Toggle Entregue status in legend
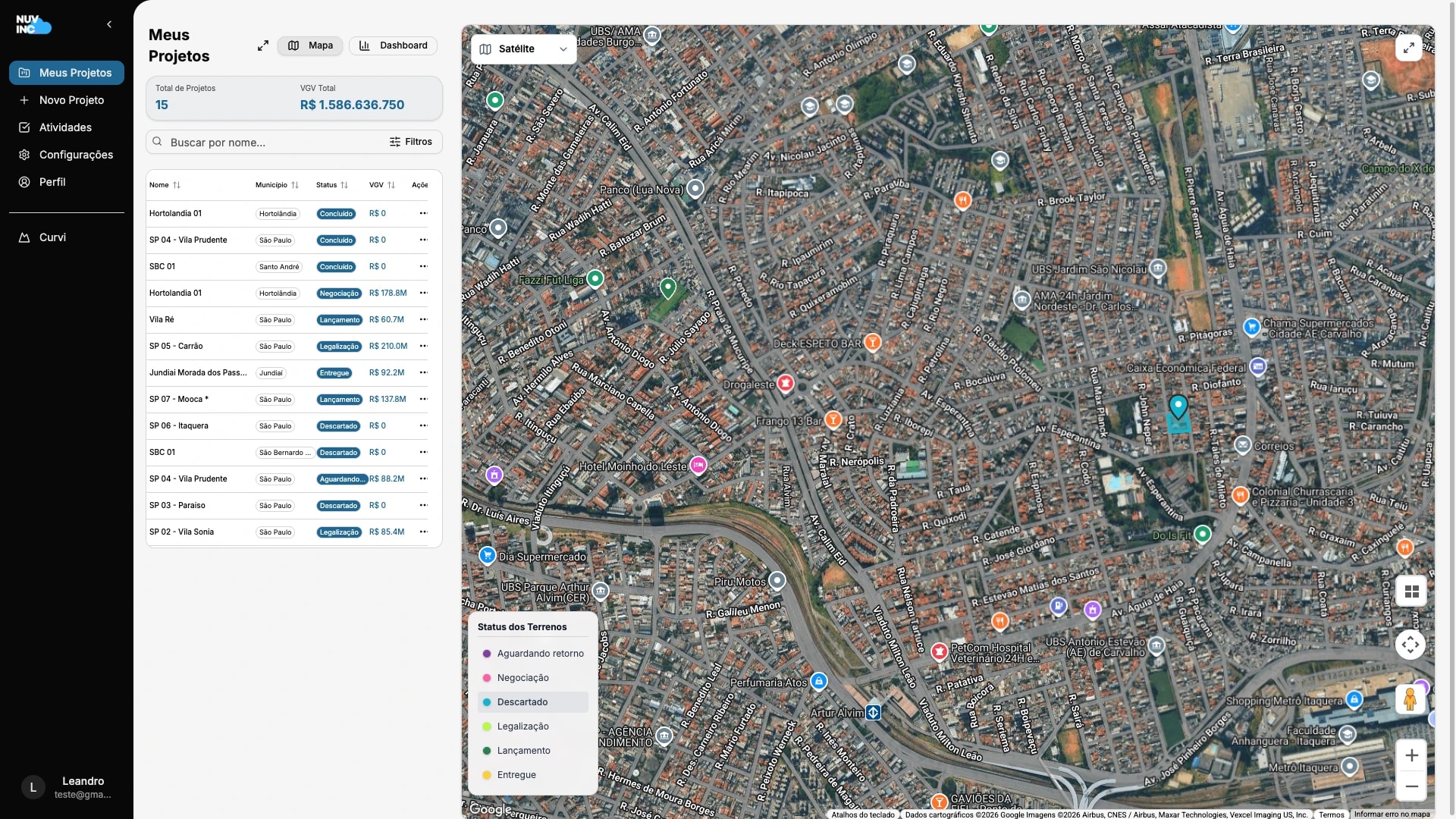Viewport: 1456px width, 819px height. 533,775
